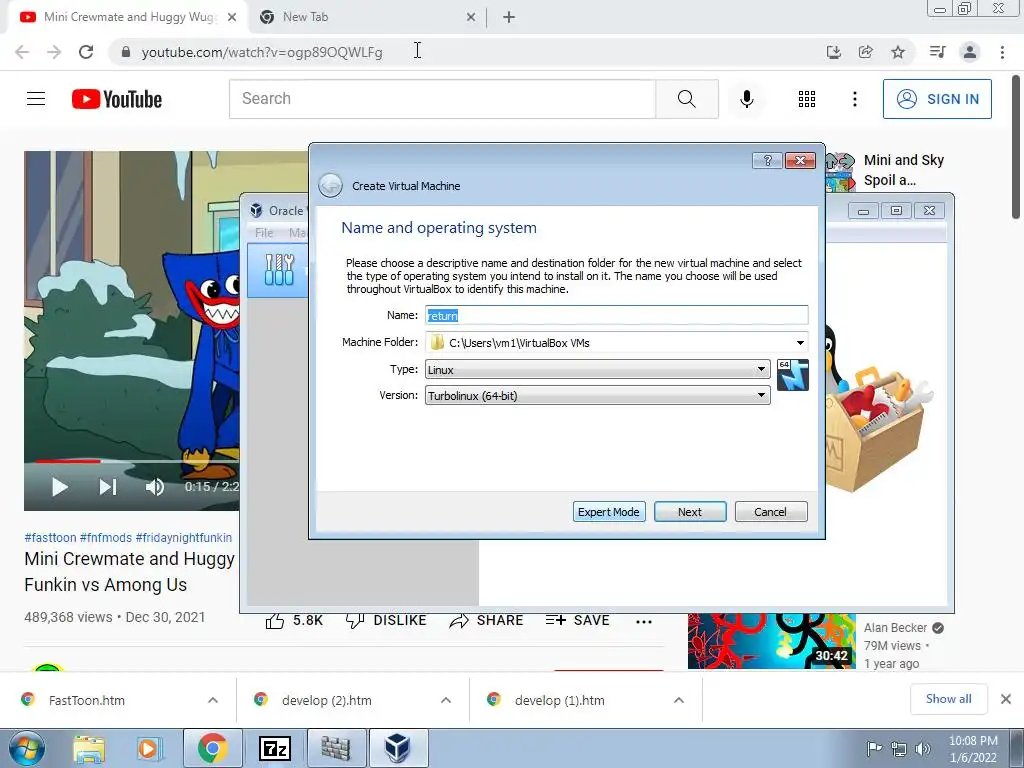Open 7-Zip from the taskbar
Viewport: 1024px width, 768px height.
pyautogui.click(x=275, y=748)
